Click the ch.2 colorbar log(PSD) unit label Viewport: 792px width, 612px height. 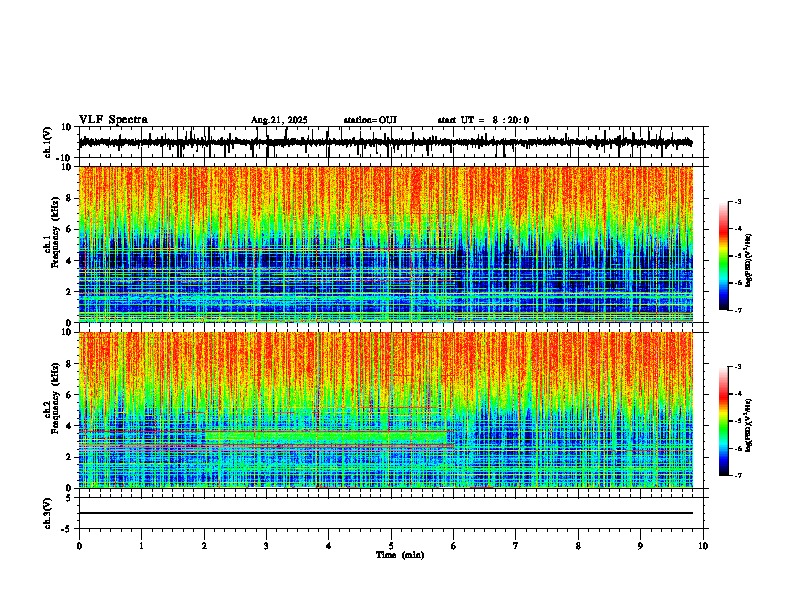tap(748, 425)
